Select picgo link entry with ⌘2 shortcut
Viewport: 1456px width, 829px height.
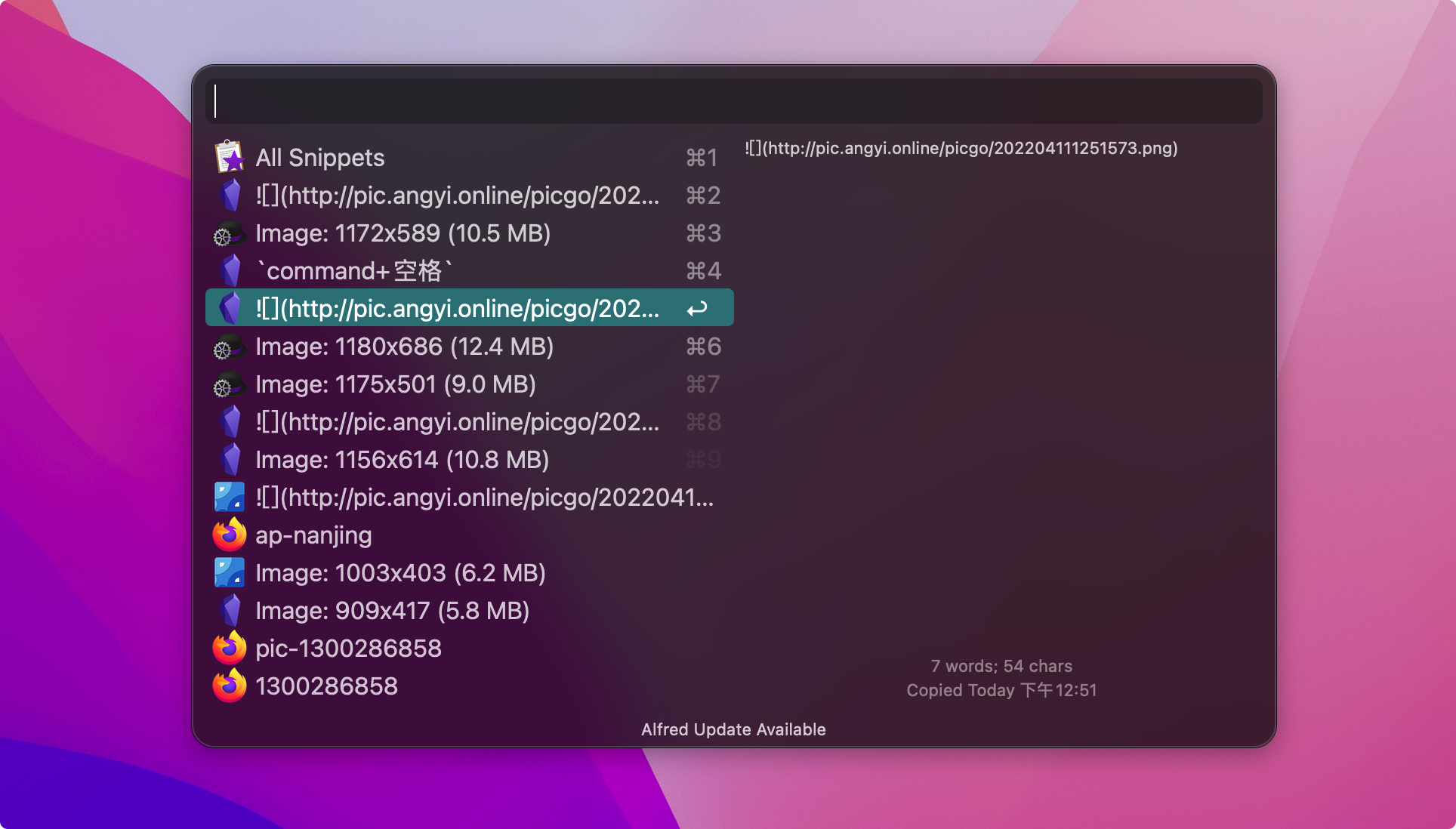coord(470,195)
